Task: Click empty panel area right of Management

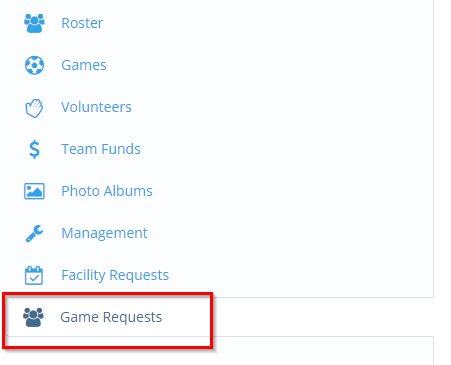Action: pyautogui.click(x=290, y=233)
